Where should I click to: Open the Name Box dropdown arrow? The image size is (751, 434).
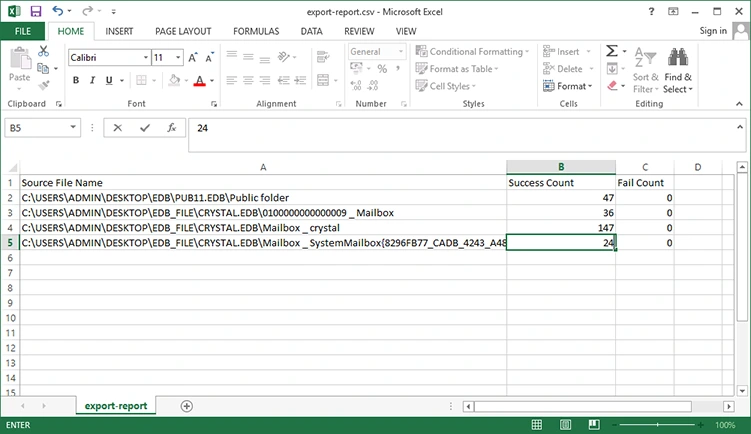coord(73,127)
